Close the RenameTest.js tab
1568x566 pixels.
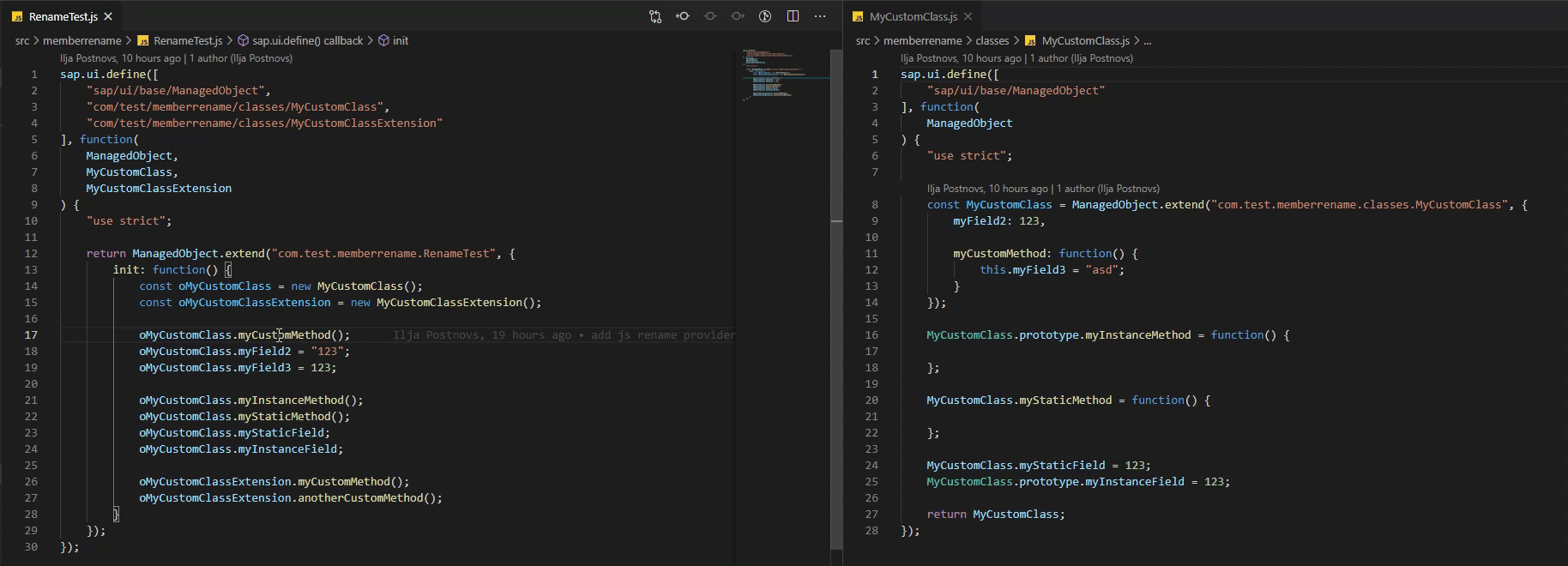109,16
